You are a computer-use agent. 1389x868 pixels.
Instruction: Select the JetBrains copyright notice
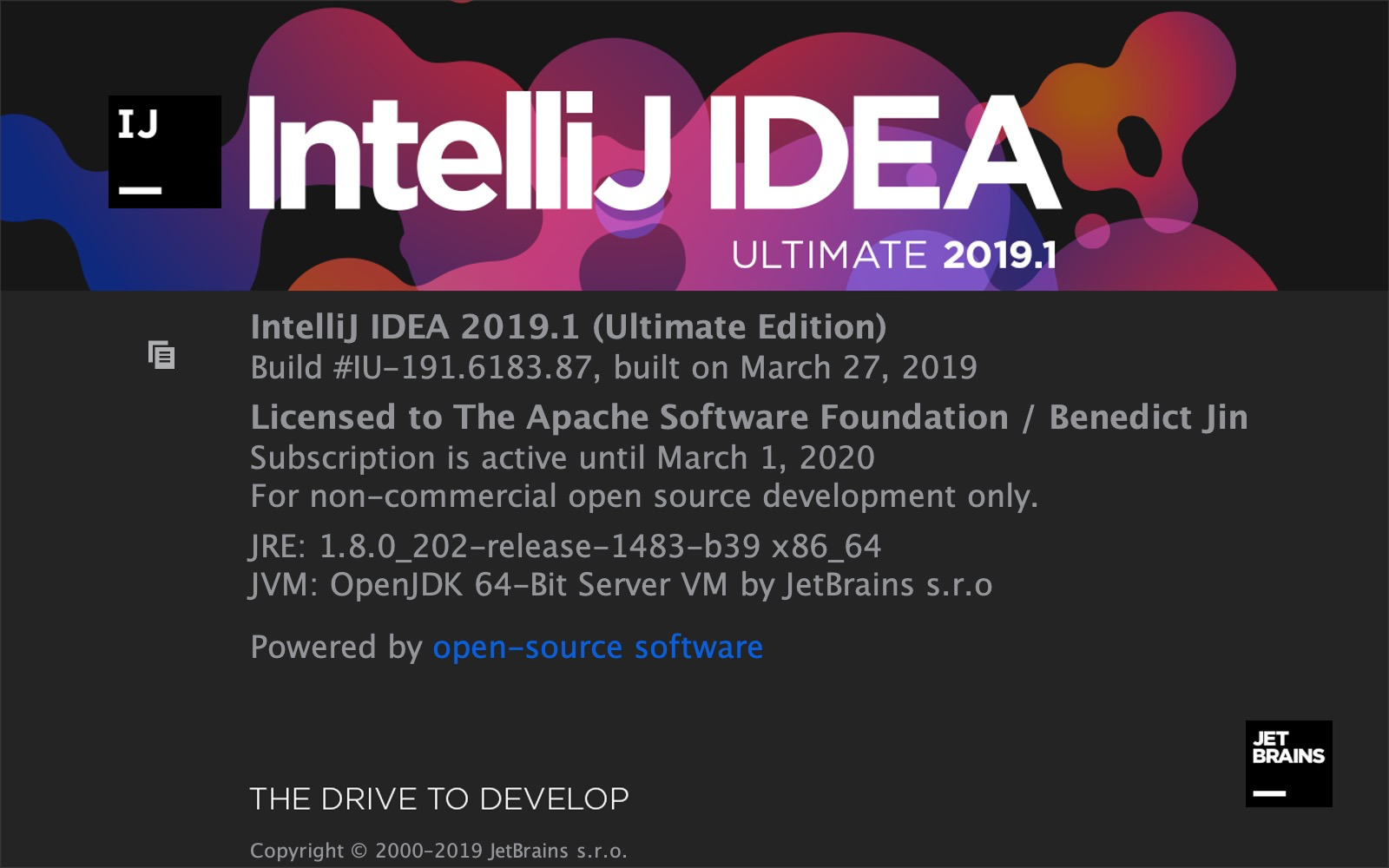coord(438,851)
